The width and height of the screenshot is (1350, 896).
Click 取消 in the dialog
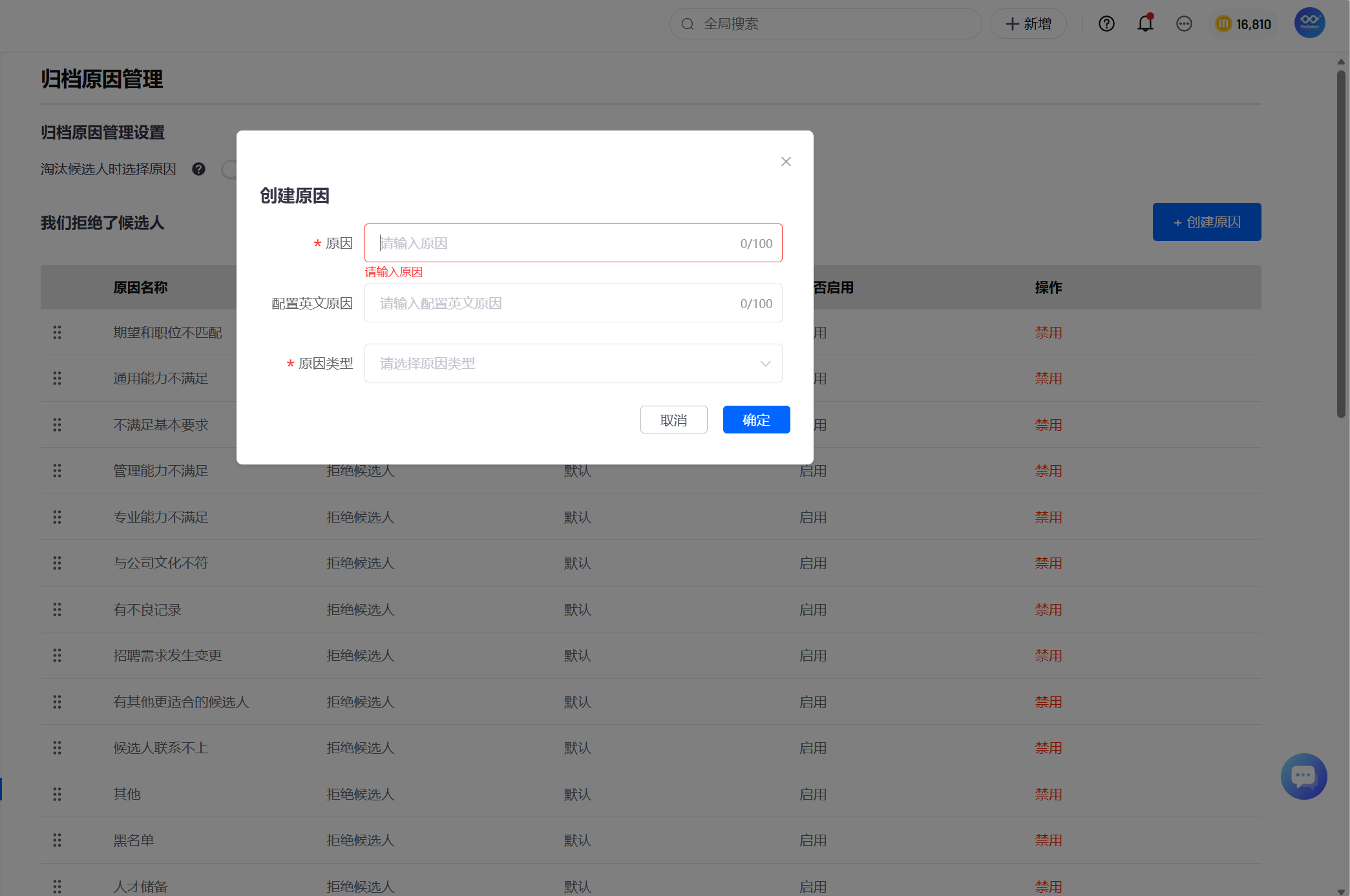pos(673,420)
